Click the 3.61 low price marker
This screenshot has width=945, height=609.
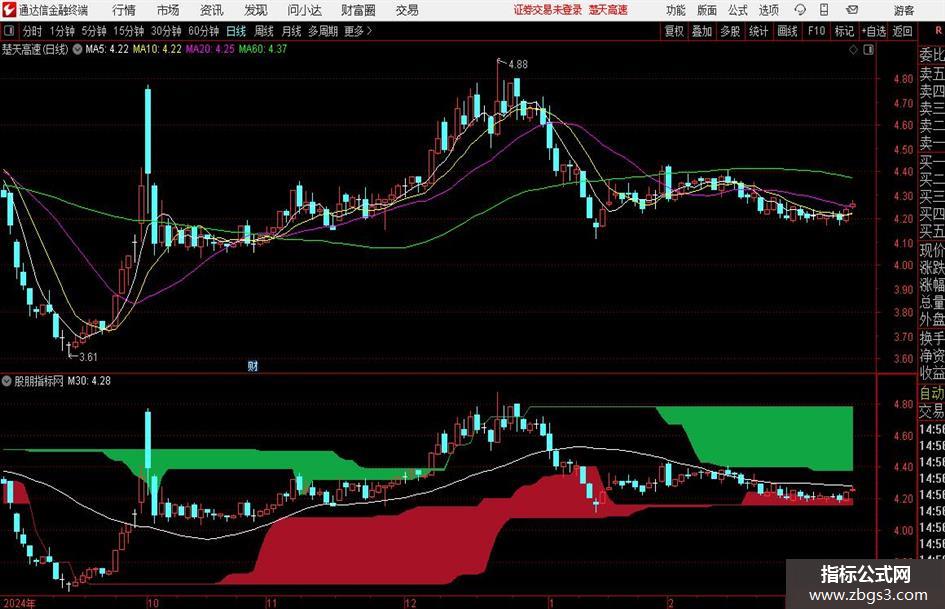88,357
